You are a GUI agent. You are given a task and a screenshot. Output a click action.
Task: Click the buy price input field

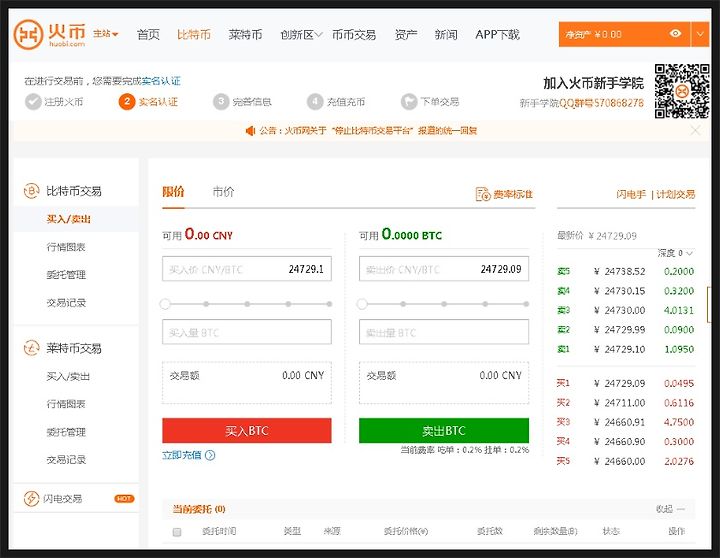click(x=247, y=269)
